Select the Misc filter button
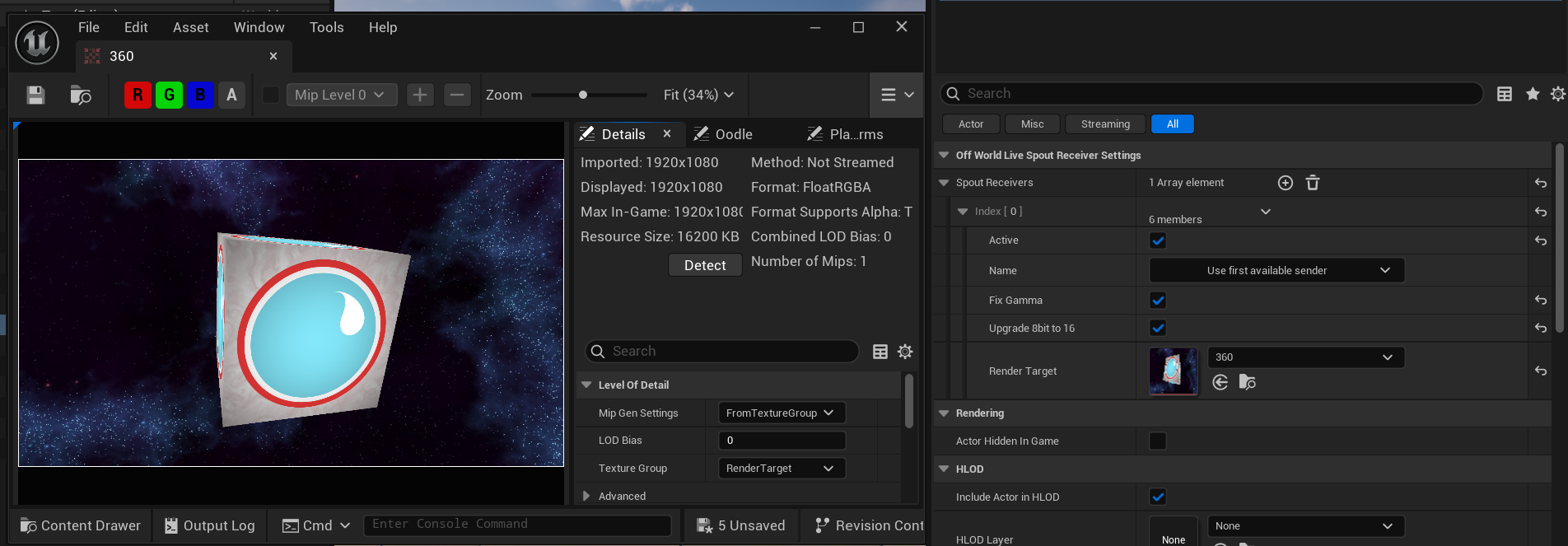The height and width of the screenshot is (546, 1568). (x=1032, y=124)
